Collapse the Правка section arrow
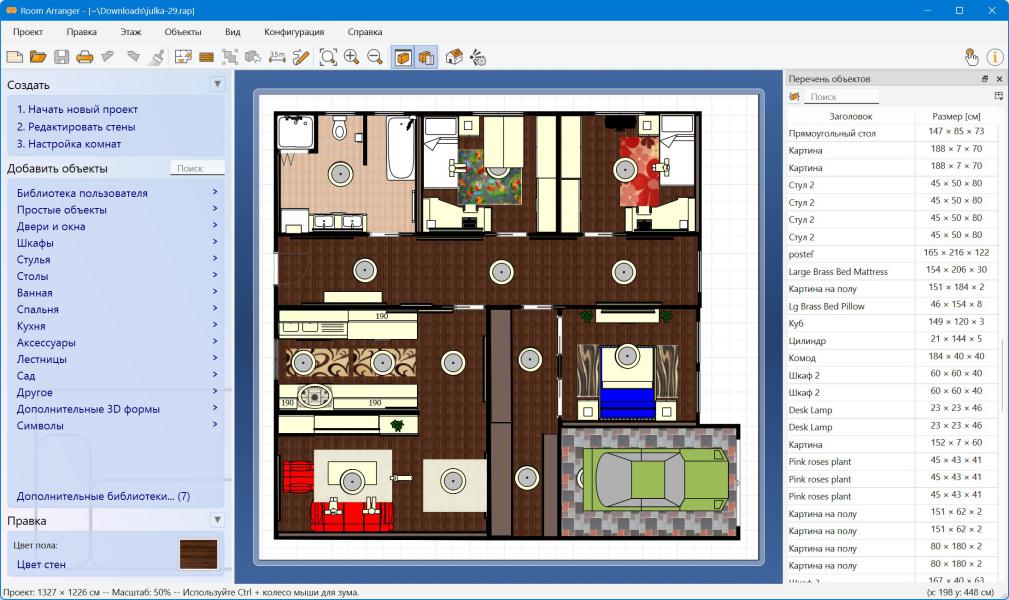Screen dimensions: 1009x600 (x=217, y=520)
